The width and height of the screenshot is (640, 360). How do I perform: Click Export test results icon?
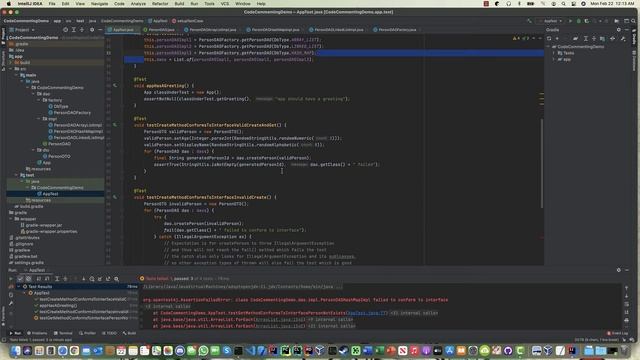(x=108, y=279)
